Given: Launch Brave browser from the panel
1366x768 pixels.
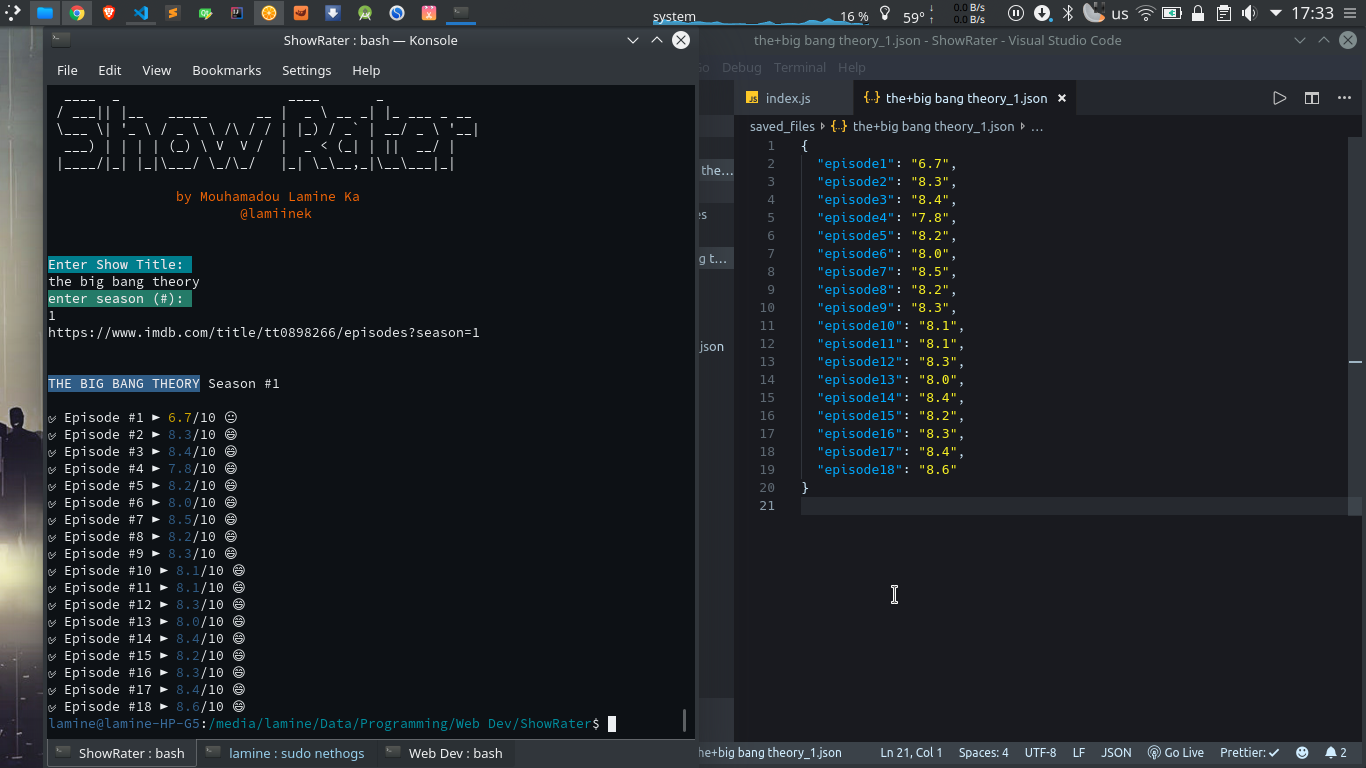Looking at the screenshot, I should (108, 13).
